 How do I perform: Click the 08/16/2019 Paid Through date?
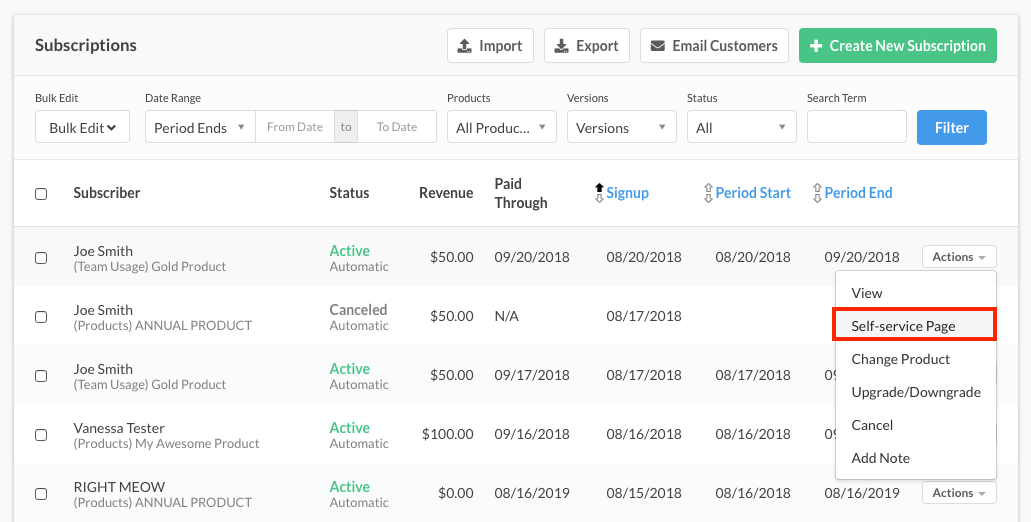(532, 493)
